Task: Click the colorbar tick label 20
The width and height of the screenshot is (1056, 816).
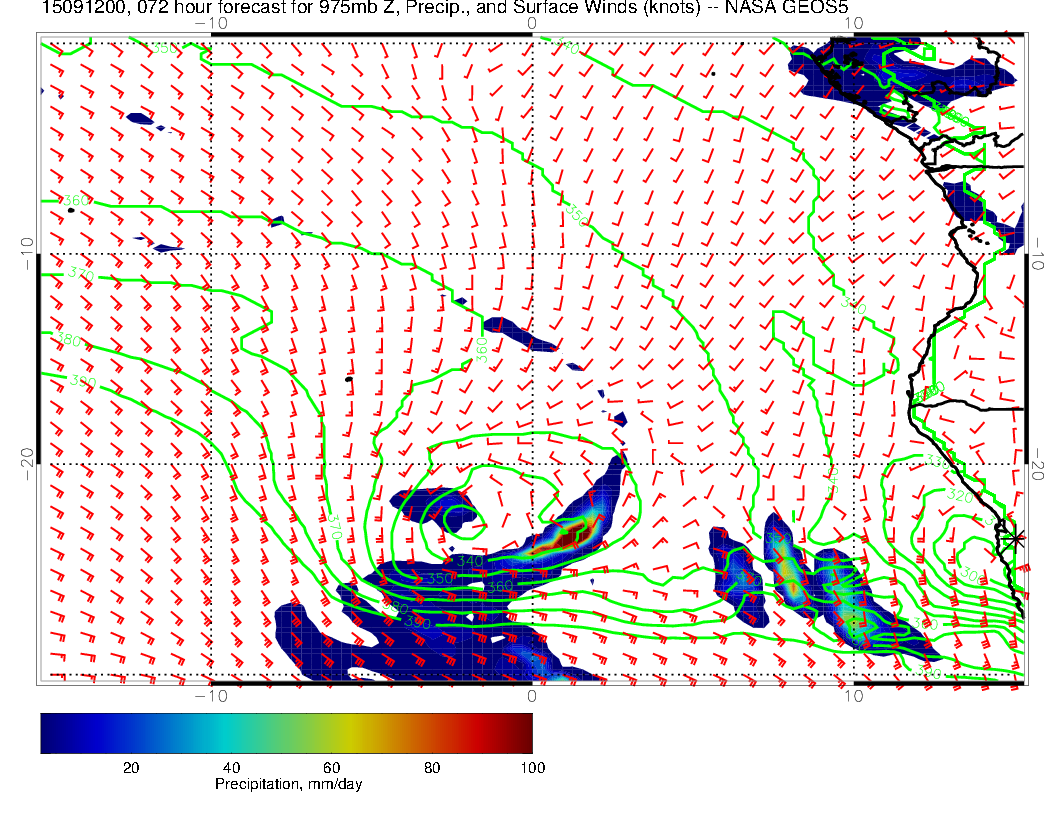Action: coord(130,767)
